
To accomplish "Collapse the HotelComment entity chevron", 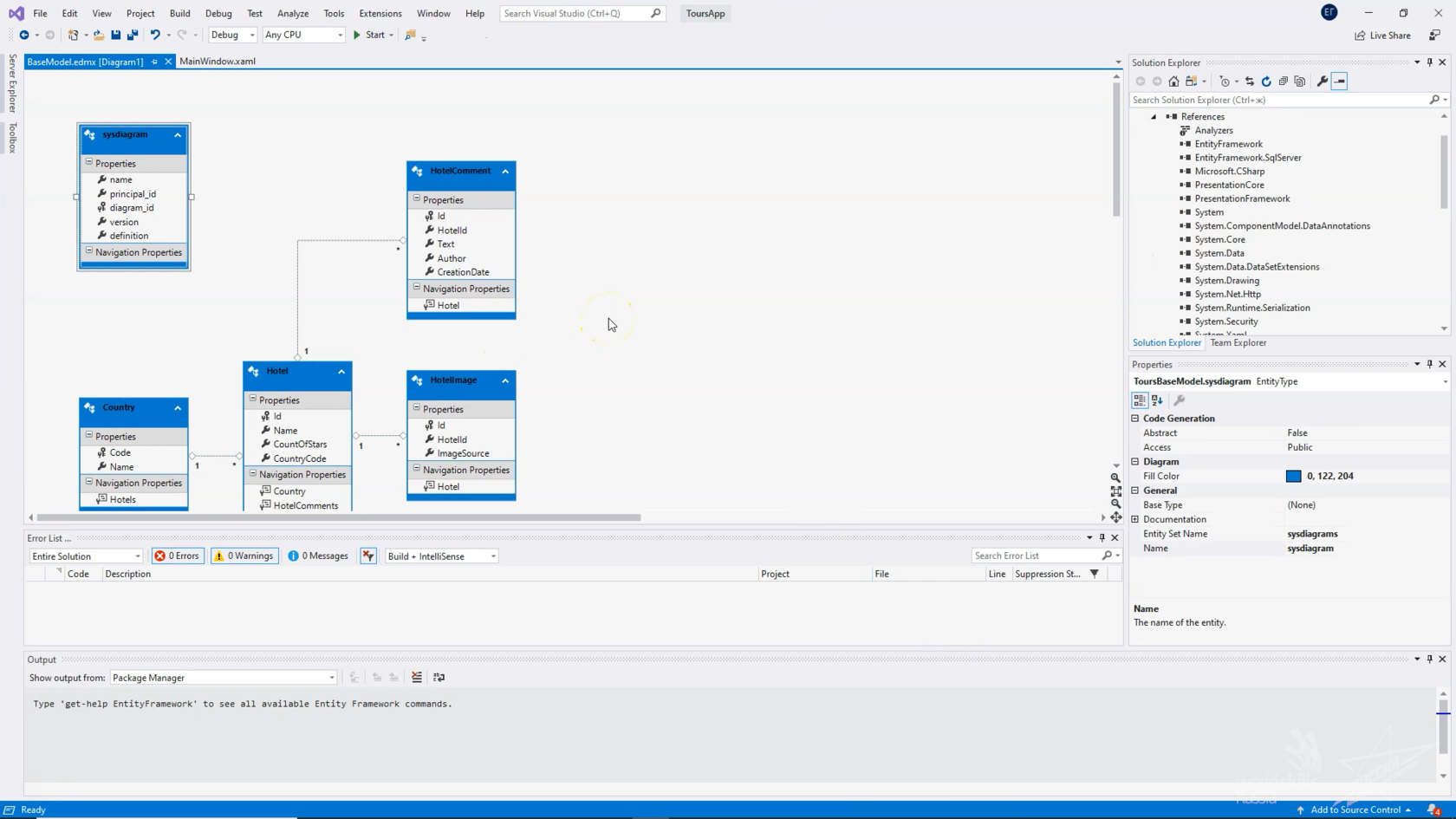I will click(505, 172).
